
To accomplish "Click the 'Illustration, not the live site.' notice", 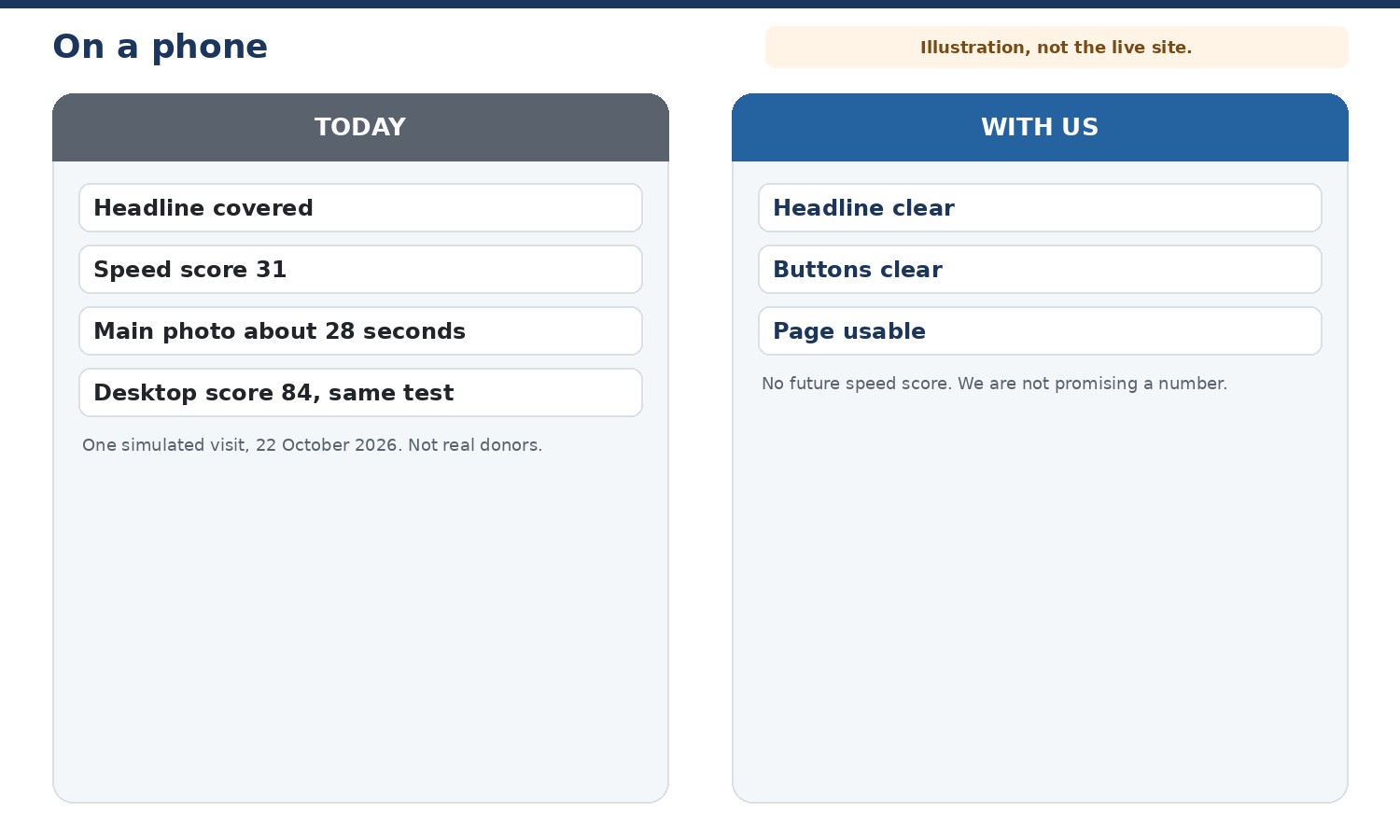I will 1057,48.
